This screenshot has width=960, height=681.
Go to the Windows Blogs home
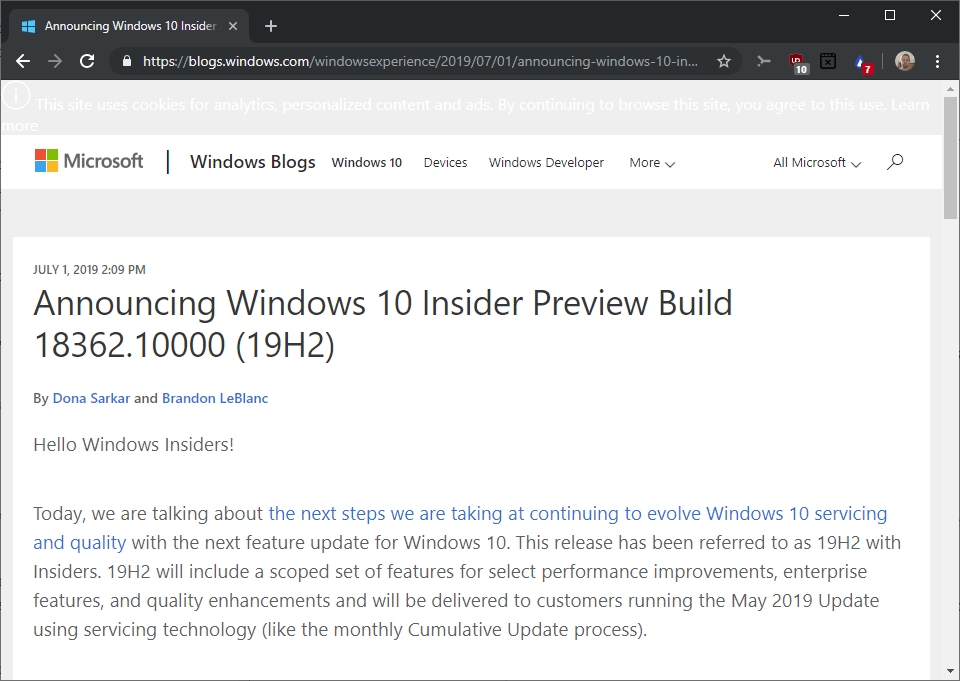[x=253, y=162]
